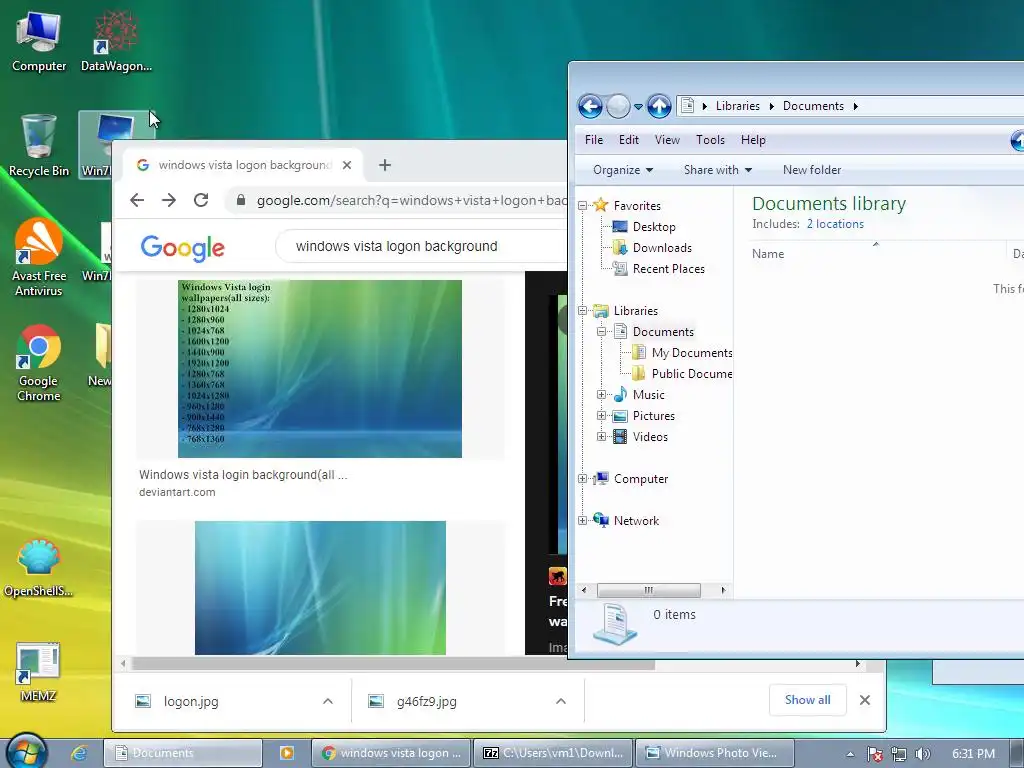Open logon.jpg download options chevron

[328, 701]
